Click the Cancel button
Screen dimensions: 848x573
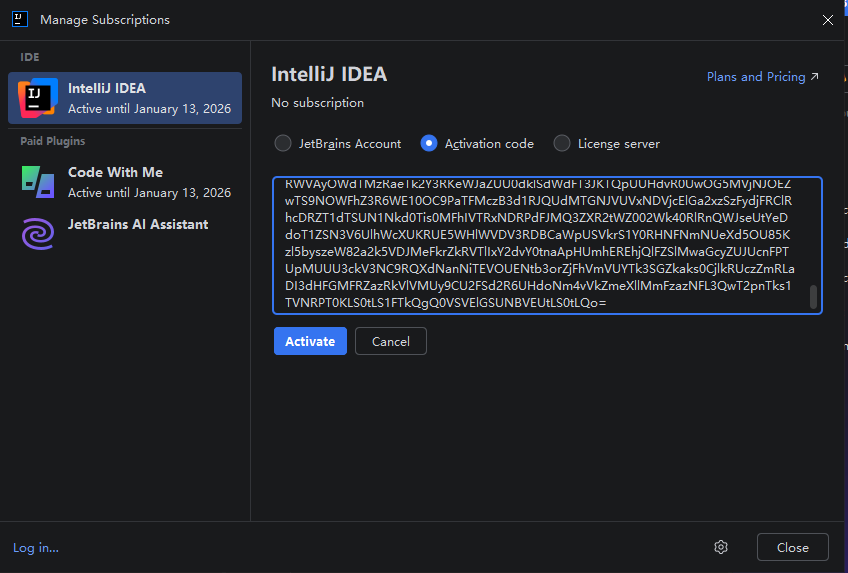pyautogui.click(x=390, y=341)
